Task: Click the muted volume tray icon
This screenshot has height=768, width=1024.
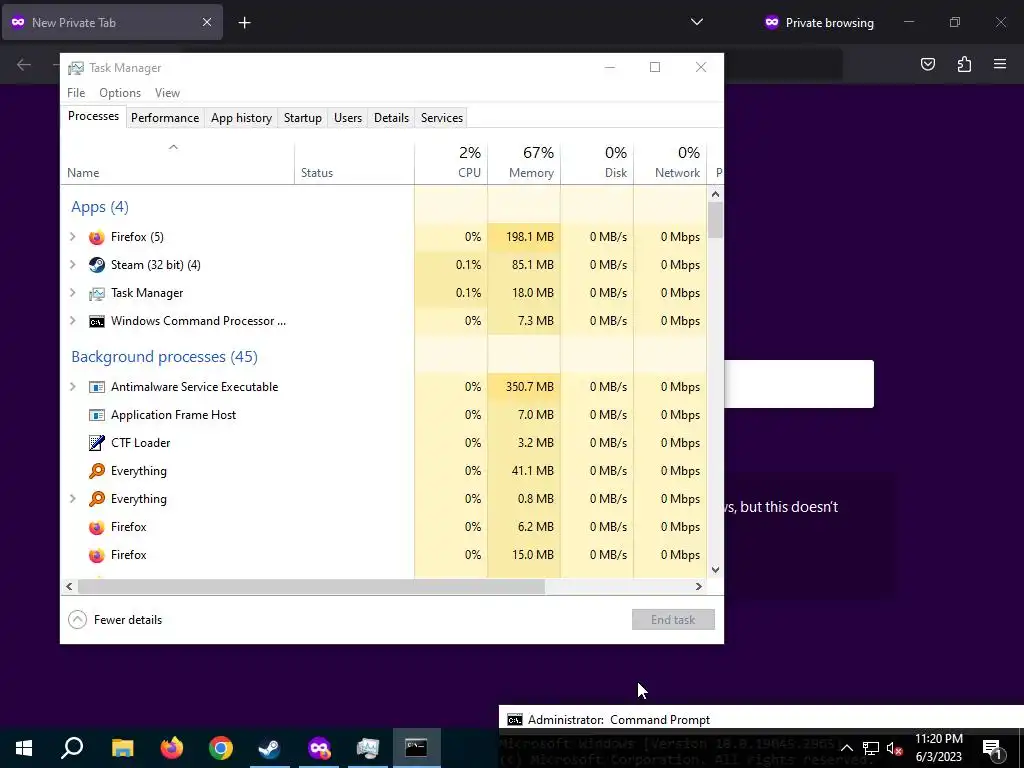Action: click(x=894, y=748)
